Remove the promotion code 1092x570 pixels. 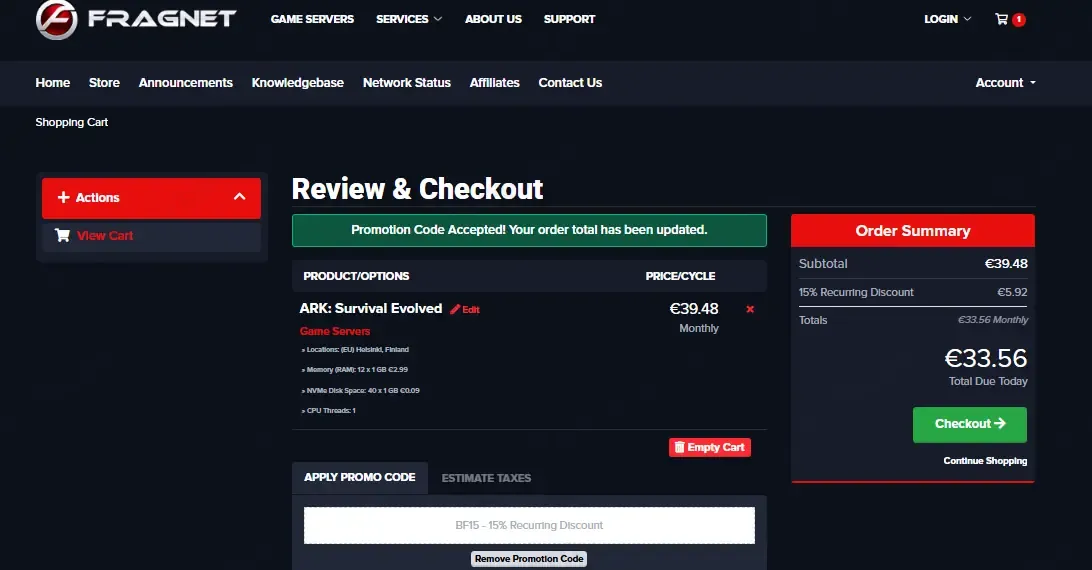click(x=529, y=559)
